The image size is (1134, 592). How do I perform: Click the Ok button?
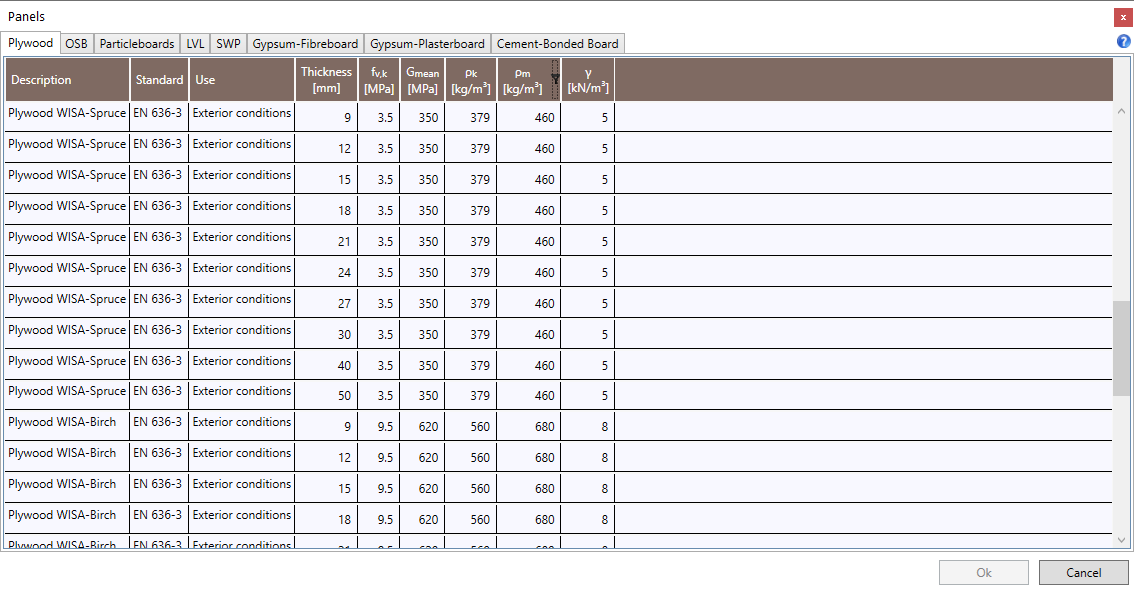pyautogui.click(x=984, y=572)
